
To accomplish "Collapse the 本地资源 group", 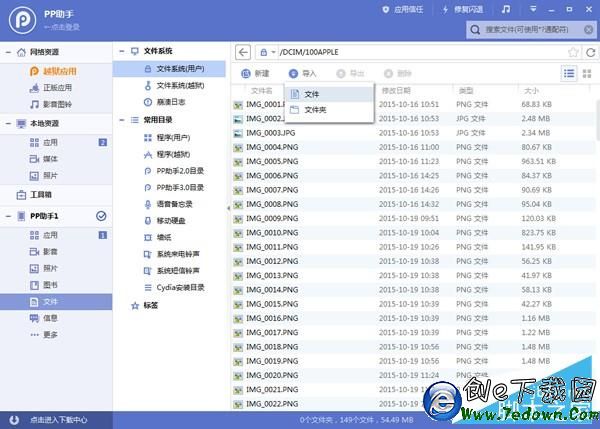I will pyautogui.click(x=8, y=124).
